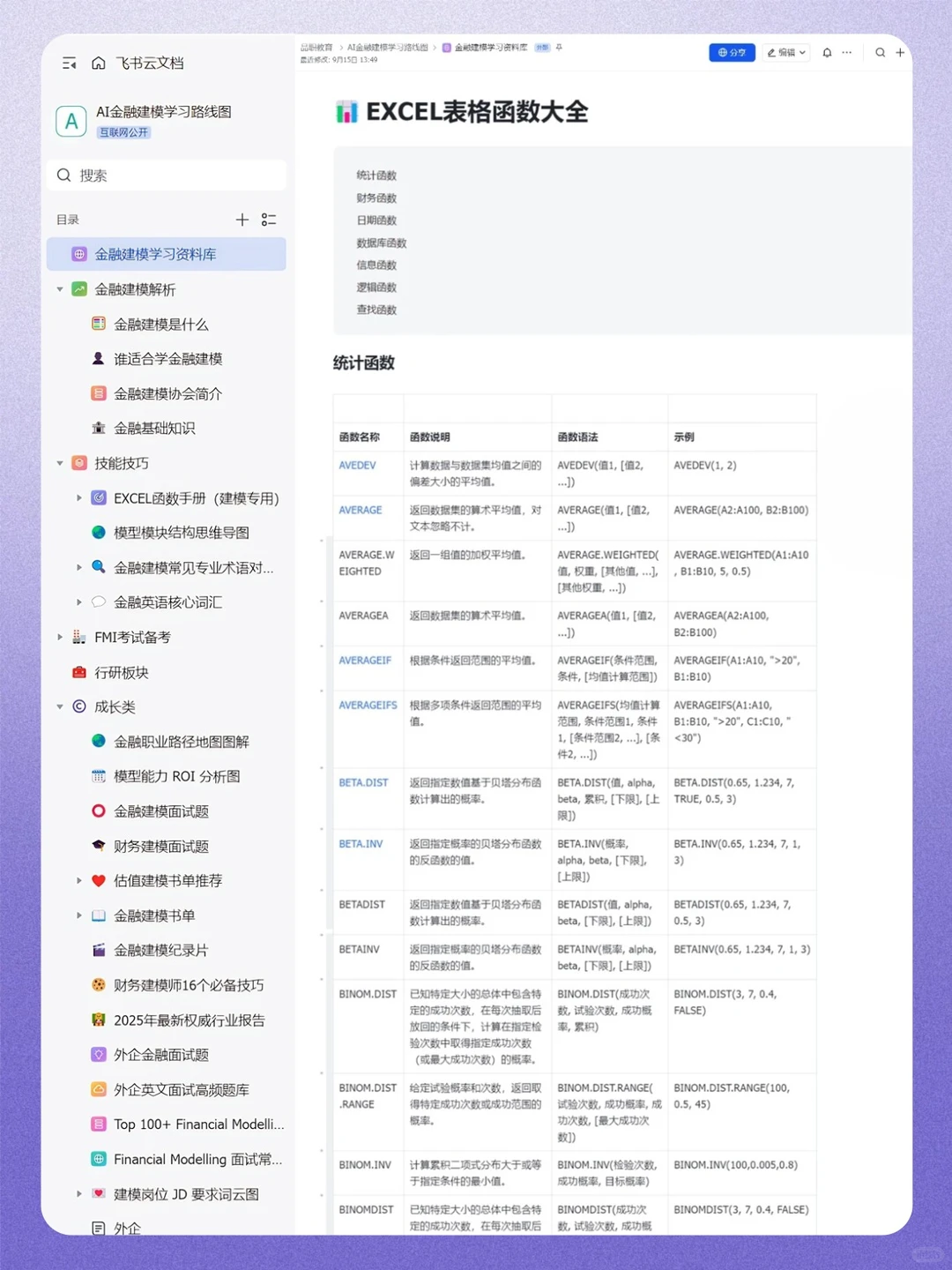Open the AVEDEV function link
Screen dimensions: 952x1270
[x=357, y=465]
